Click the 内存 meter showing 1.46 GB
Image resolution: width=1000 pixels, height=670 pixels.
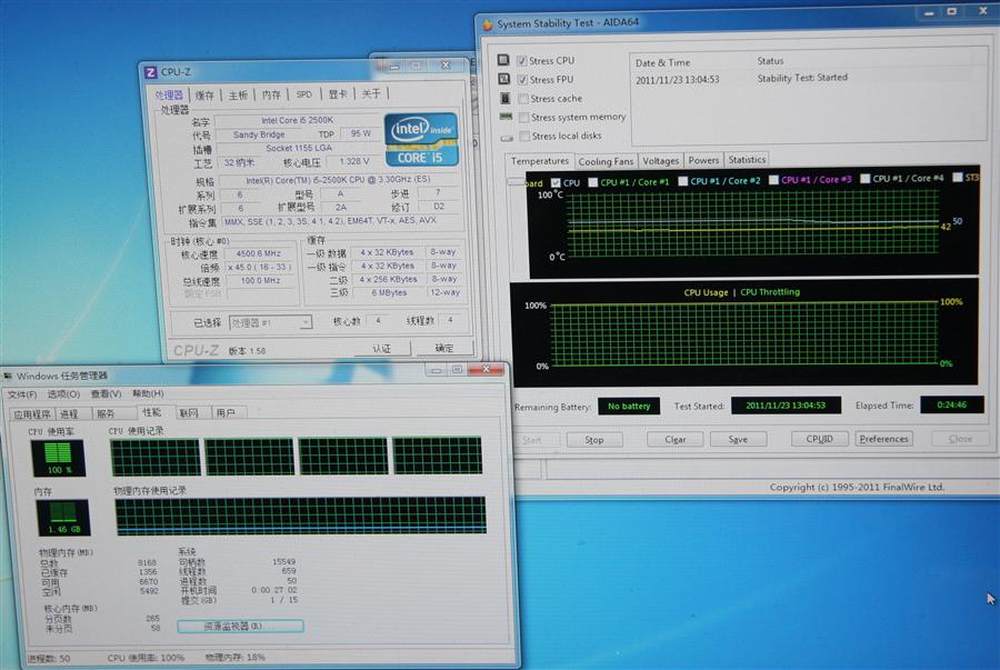63,518
